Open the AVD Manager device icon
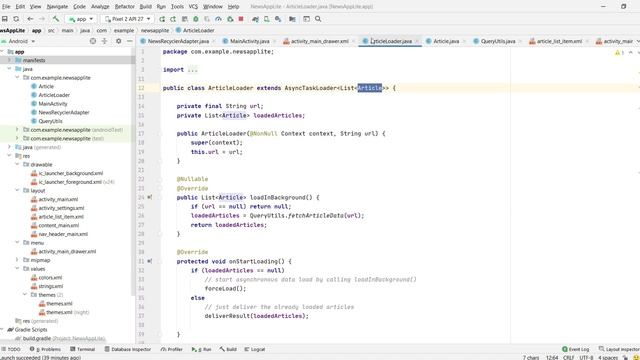Image resolution: width=640 pixels, height=360 pixels. point(267,19)
